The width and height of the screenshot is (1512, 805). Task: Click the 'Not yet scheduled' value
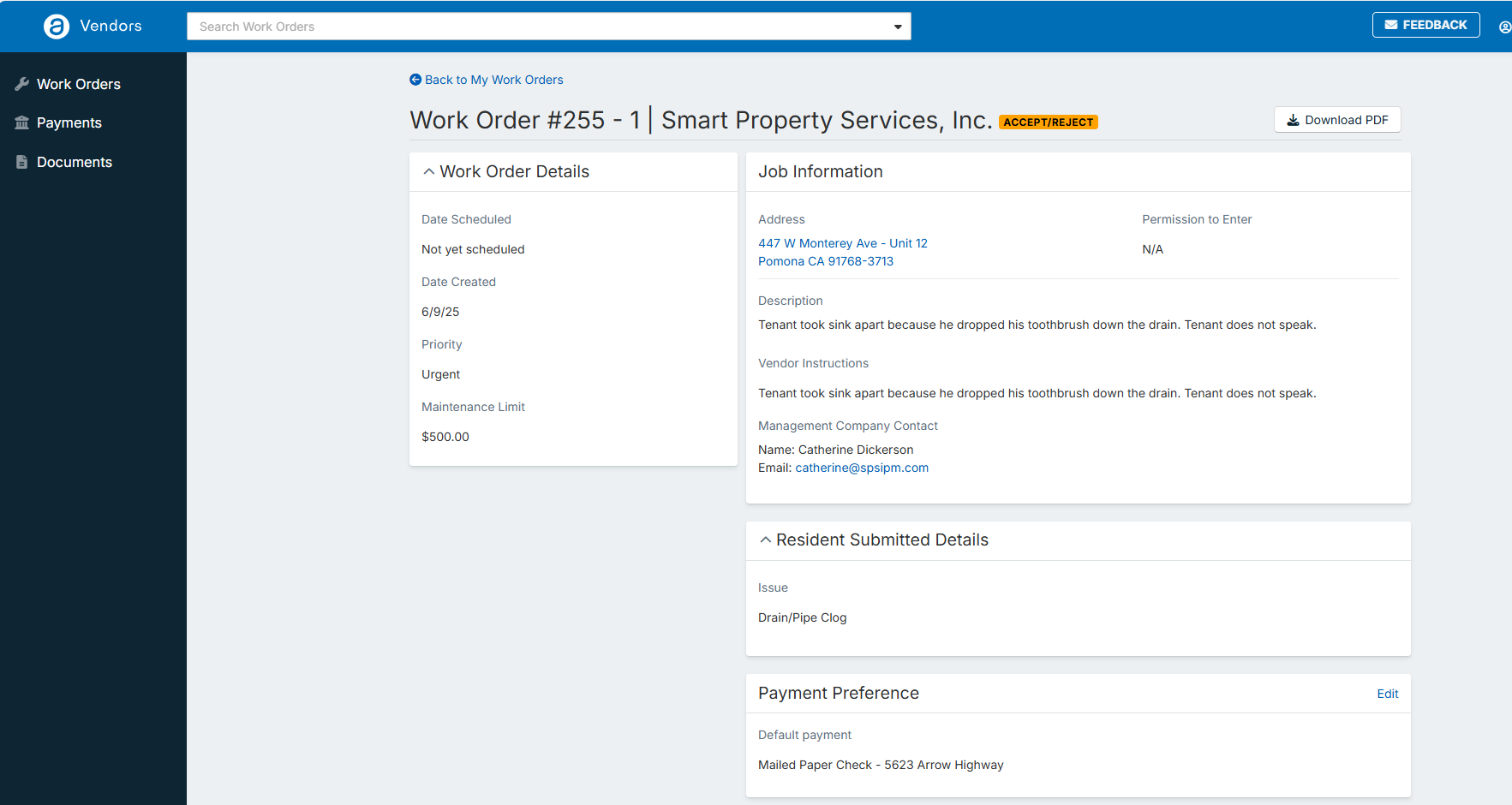coord(473,249)
